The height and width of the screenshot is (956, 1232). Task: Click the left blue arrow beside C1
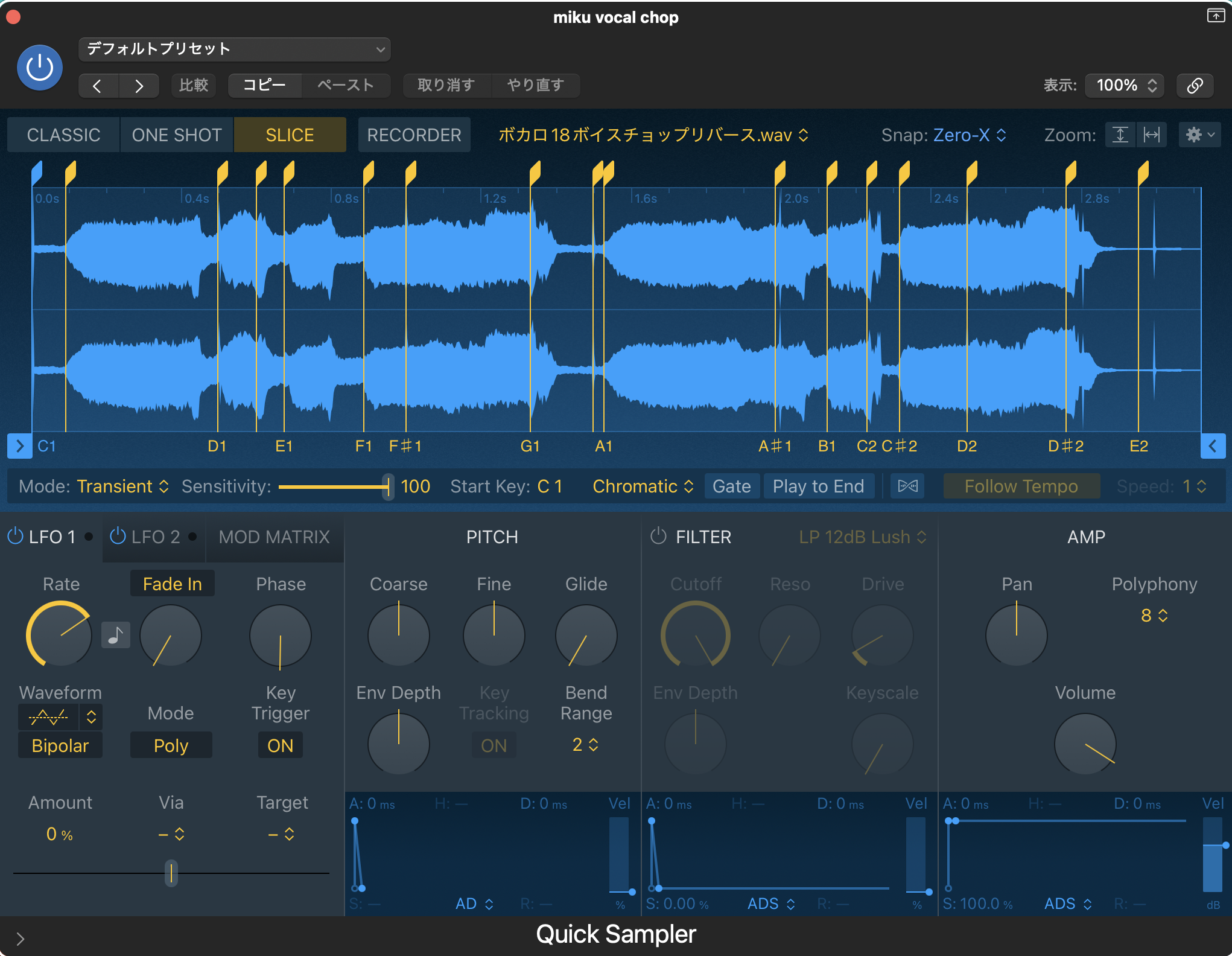tap(20, 446)
